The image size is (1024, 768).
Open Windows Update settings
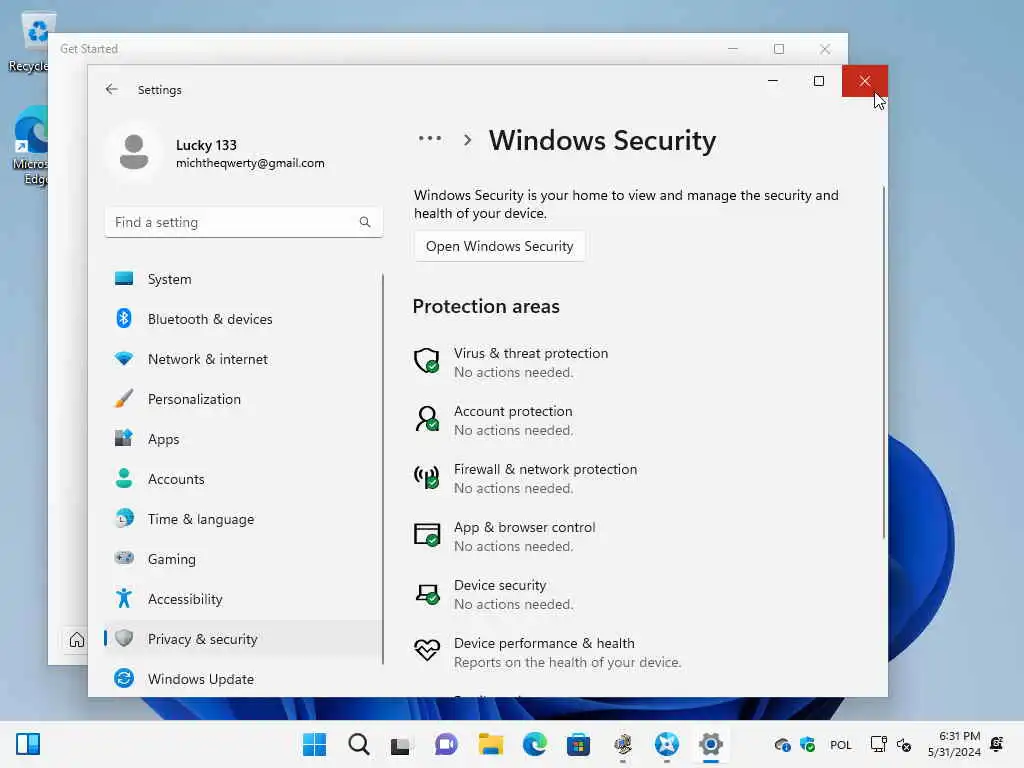pos(243,679)
